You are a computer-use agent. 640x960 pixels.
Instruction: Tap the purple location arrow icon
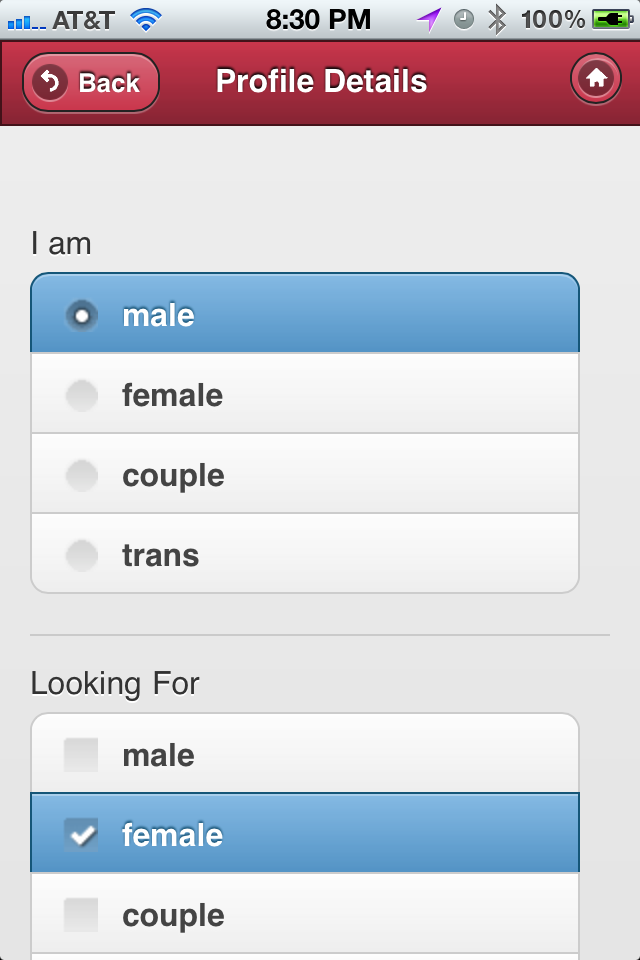429,19
